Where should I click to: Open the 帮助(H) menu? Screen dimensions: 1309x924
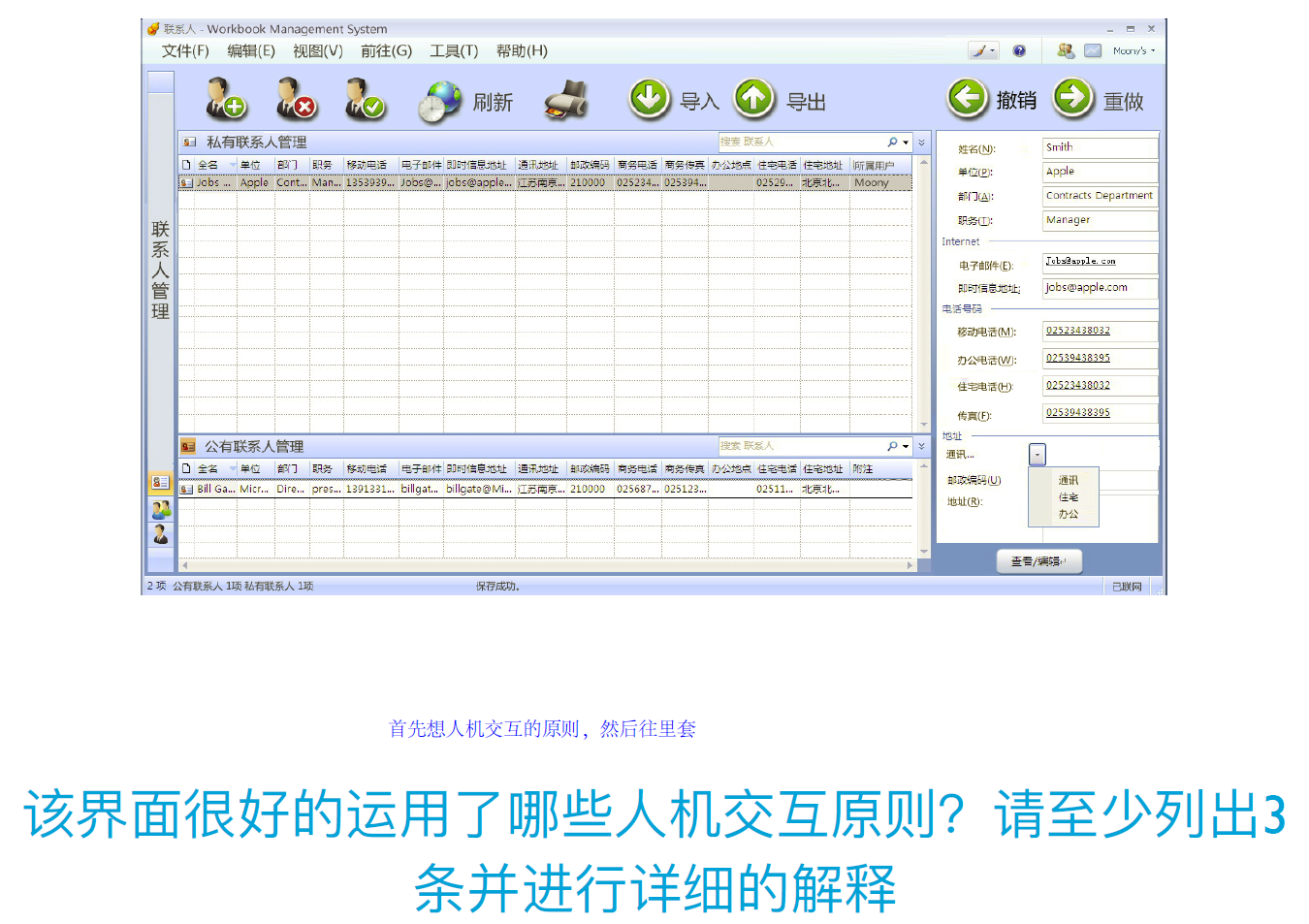tap(522, 50)
